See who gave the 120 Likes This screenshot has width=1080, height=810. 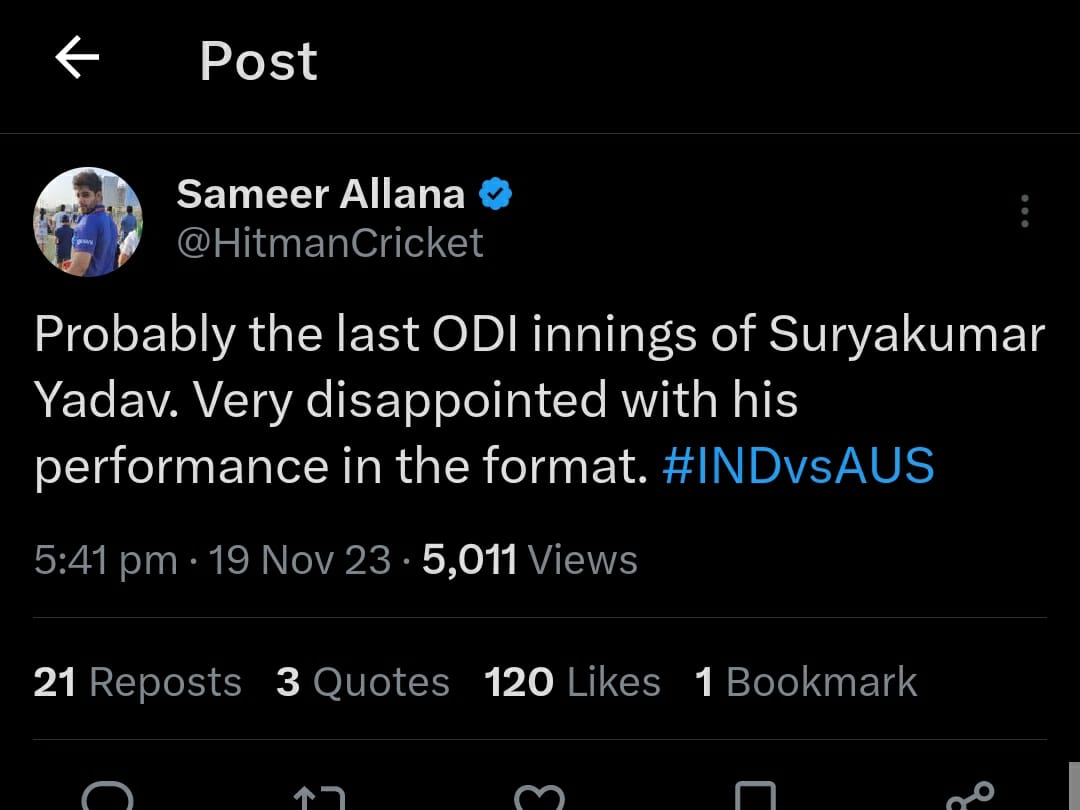[572, 682]
